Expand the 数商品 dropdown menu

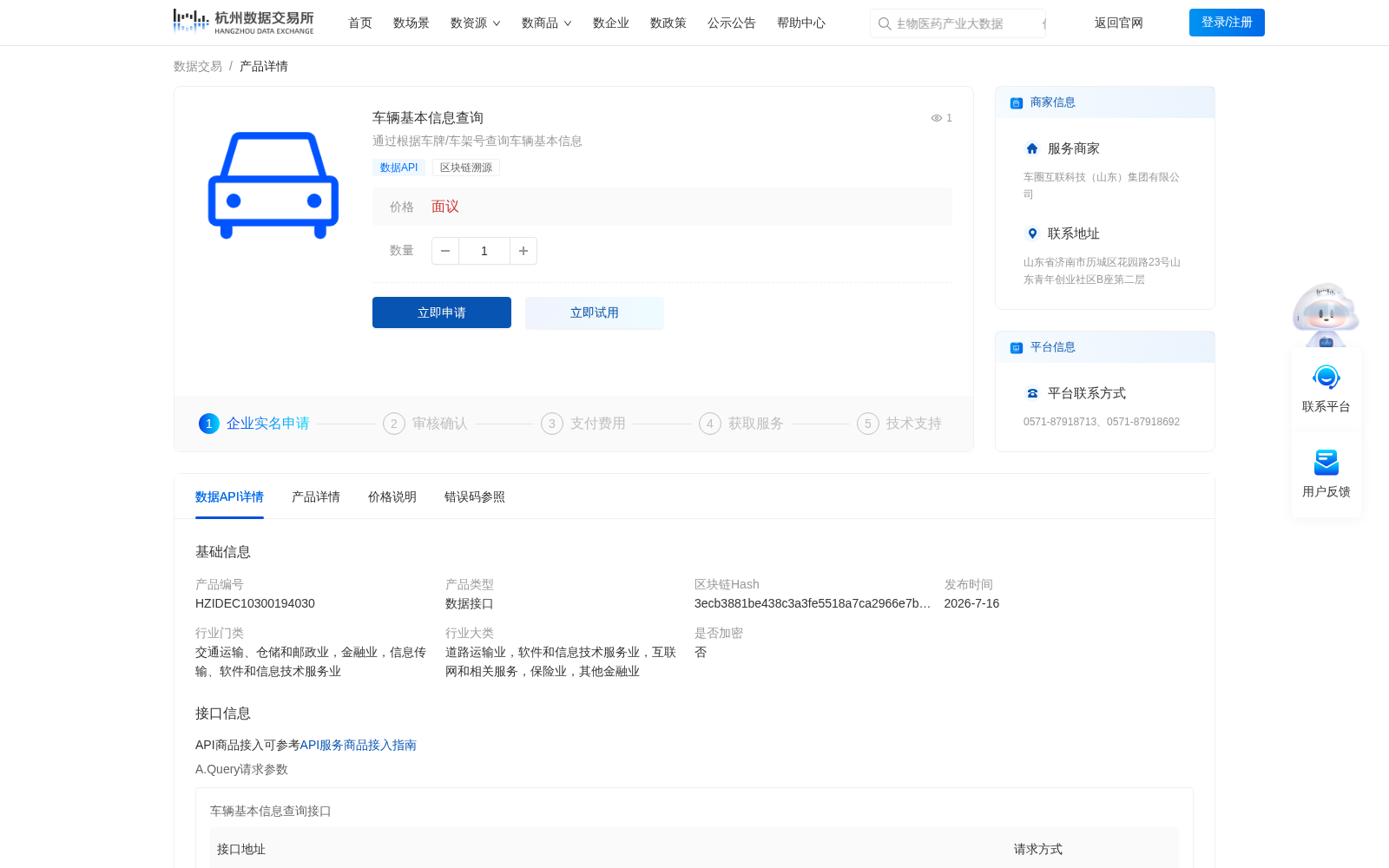(546, 23)
